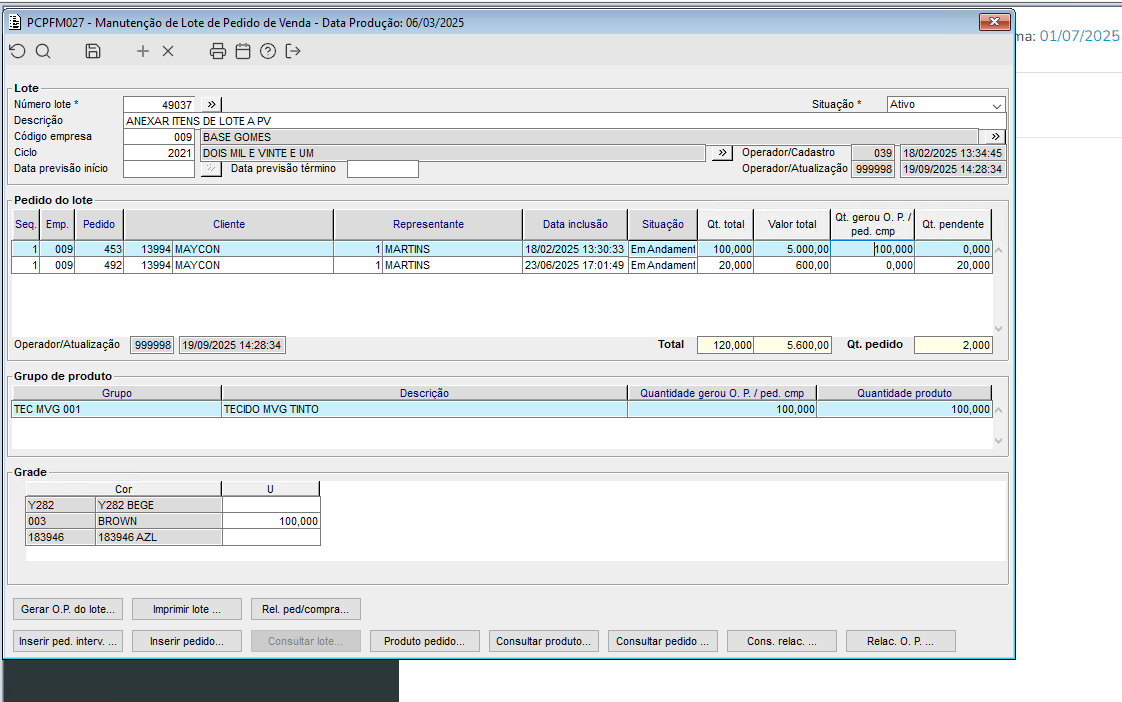Image resolution: width=1122 pixels, height=702 pixels.
Task: Click the Data previsão término field
Action: [x=383, y=169]
